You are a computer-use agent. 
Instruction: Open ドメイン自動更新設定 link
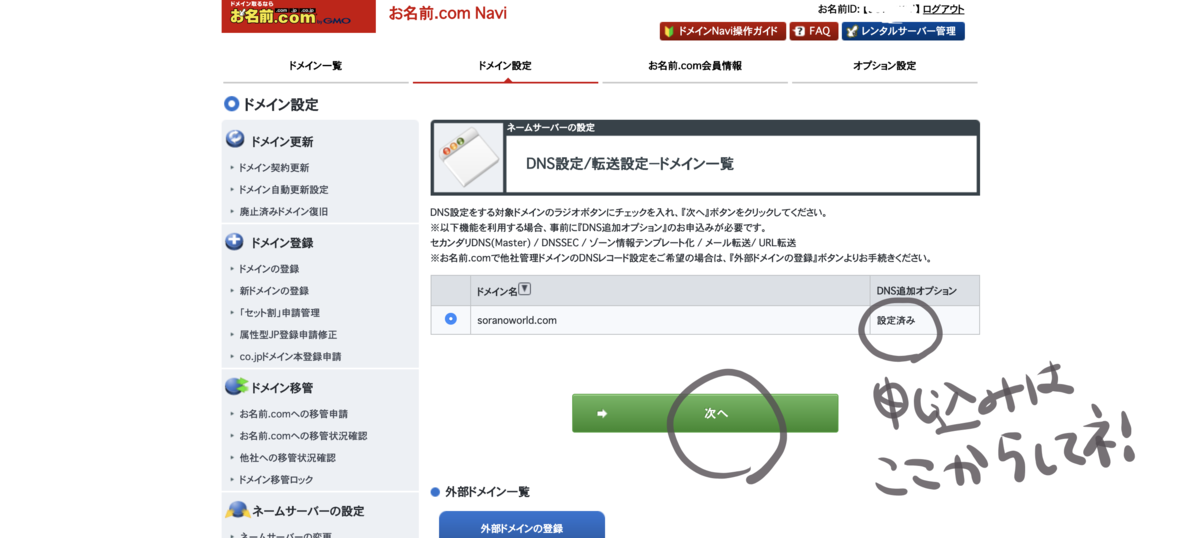tap(283, 190)
